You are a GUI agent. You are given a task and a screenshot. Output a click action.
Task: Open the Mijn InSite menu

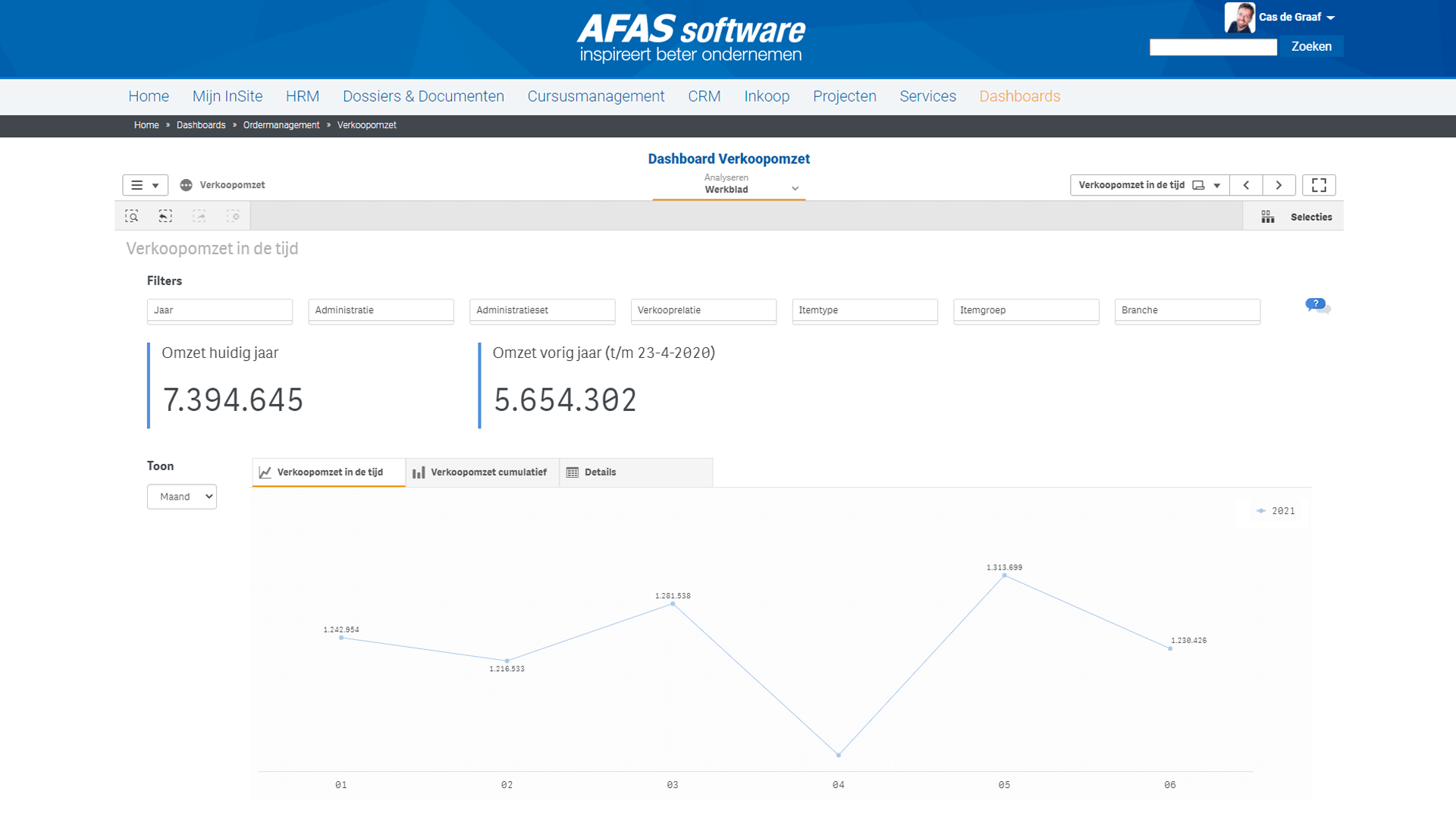pyautogui.click(x=227, y=96)
